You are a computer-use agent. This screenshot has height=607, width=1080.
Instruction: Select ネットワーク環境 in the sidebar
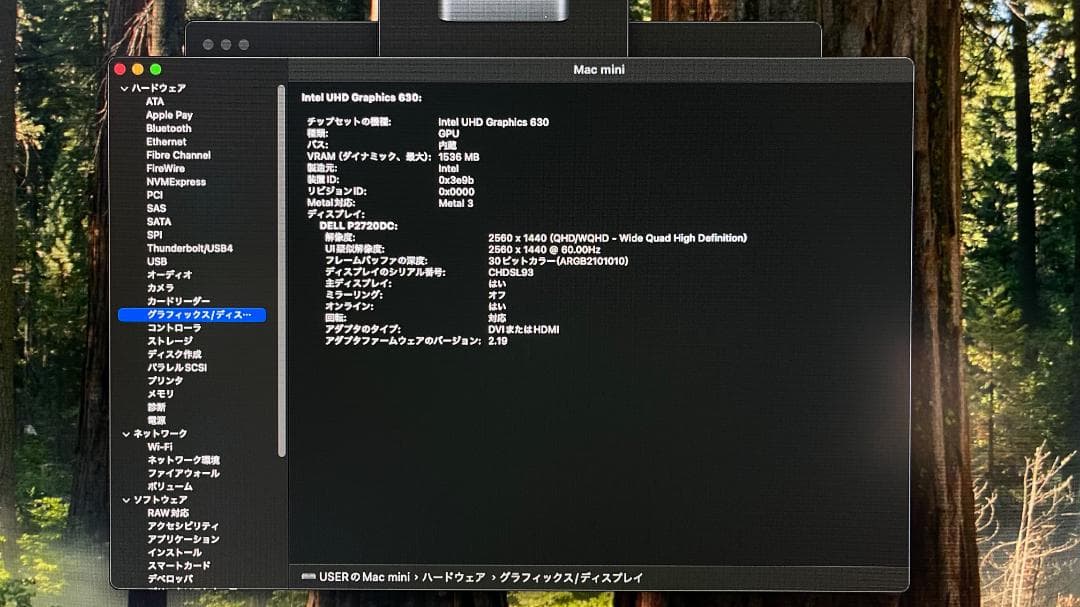[184, 460]
